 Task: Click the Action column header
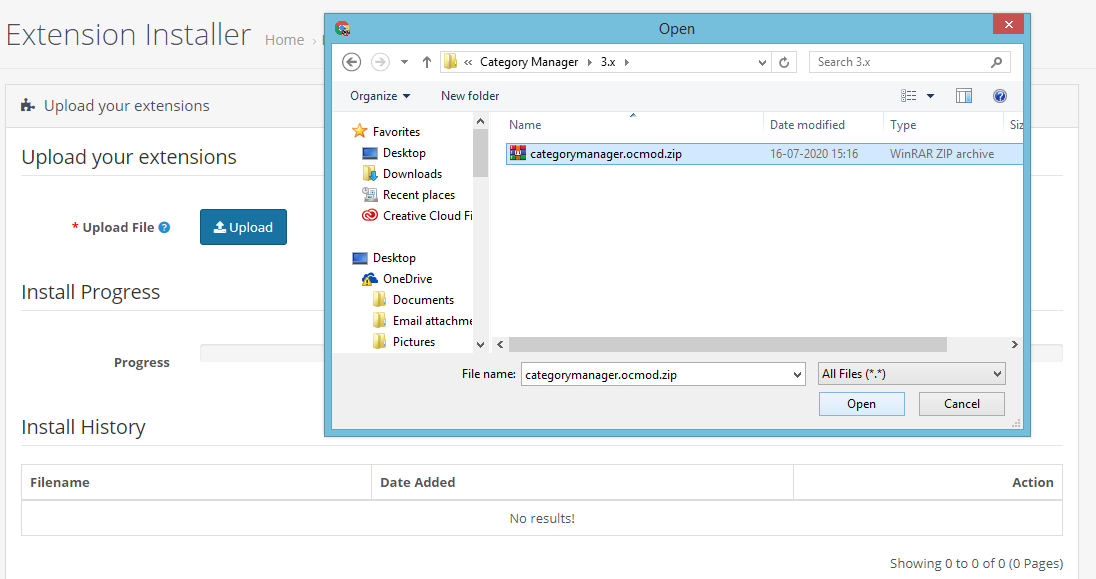1032,482
